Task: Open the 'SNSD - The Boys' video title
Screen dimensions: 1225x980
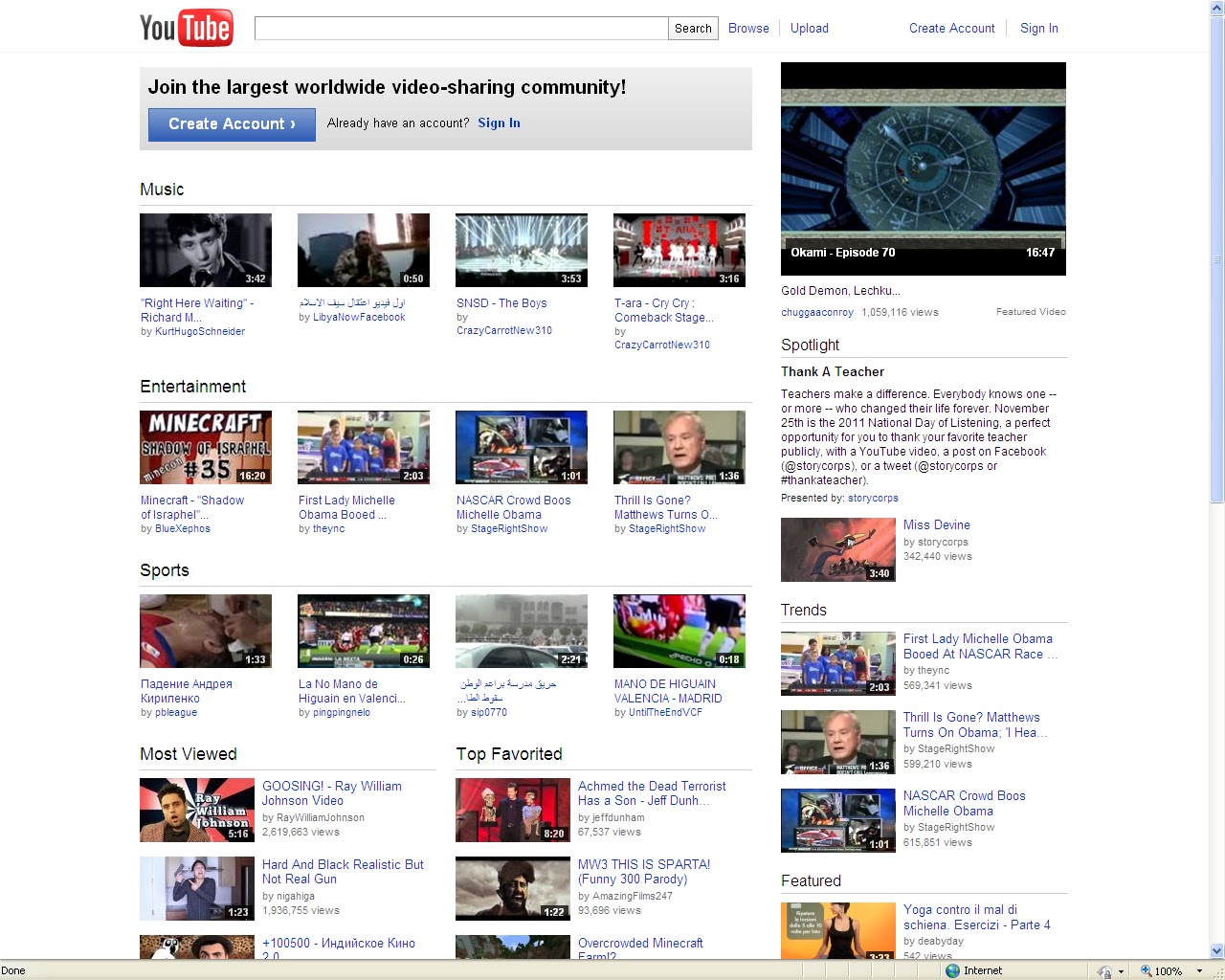Action: pos(501,302)
